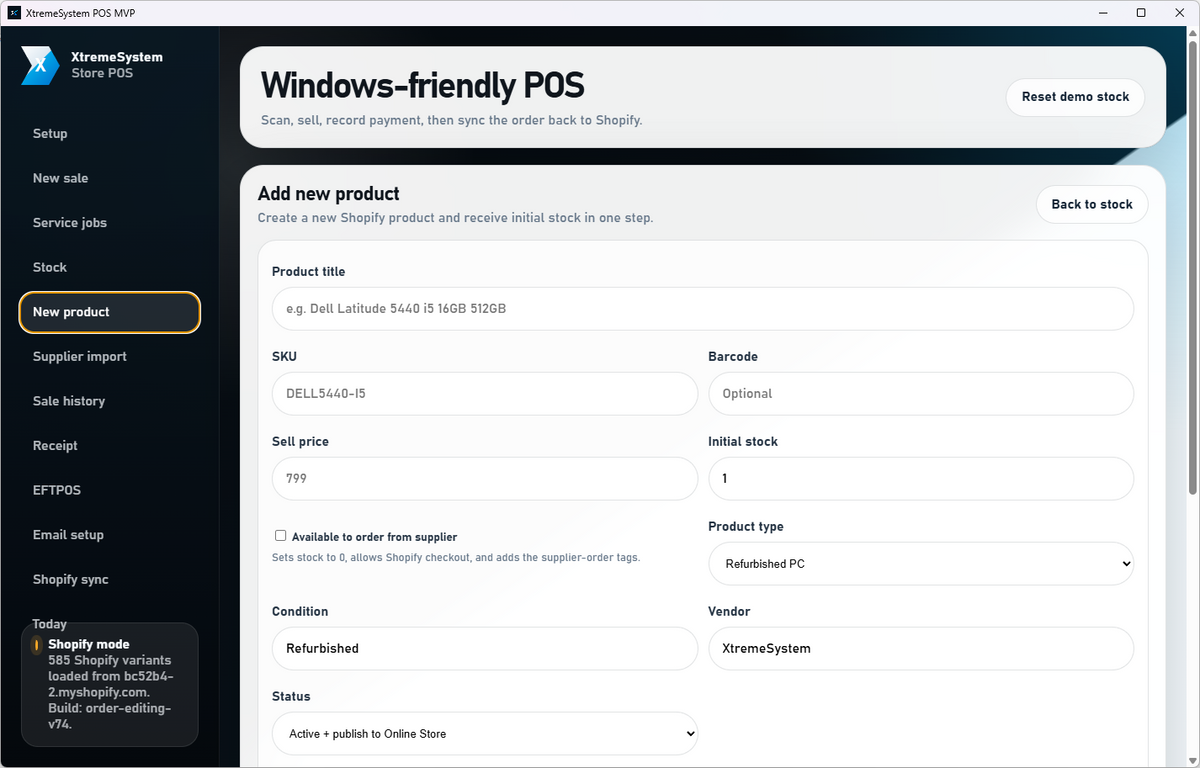1200x768 pixels.
Task: Click the Shopify mode status panel
Action: coord(110,685)
